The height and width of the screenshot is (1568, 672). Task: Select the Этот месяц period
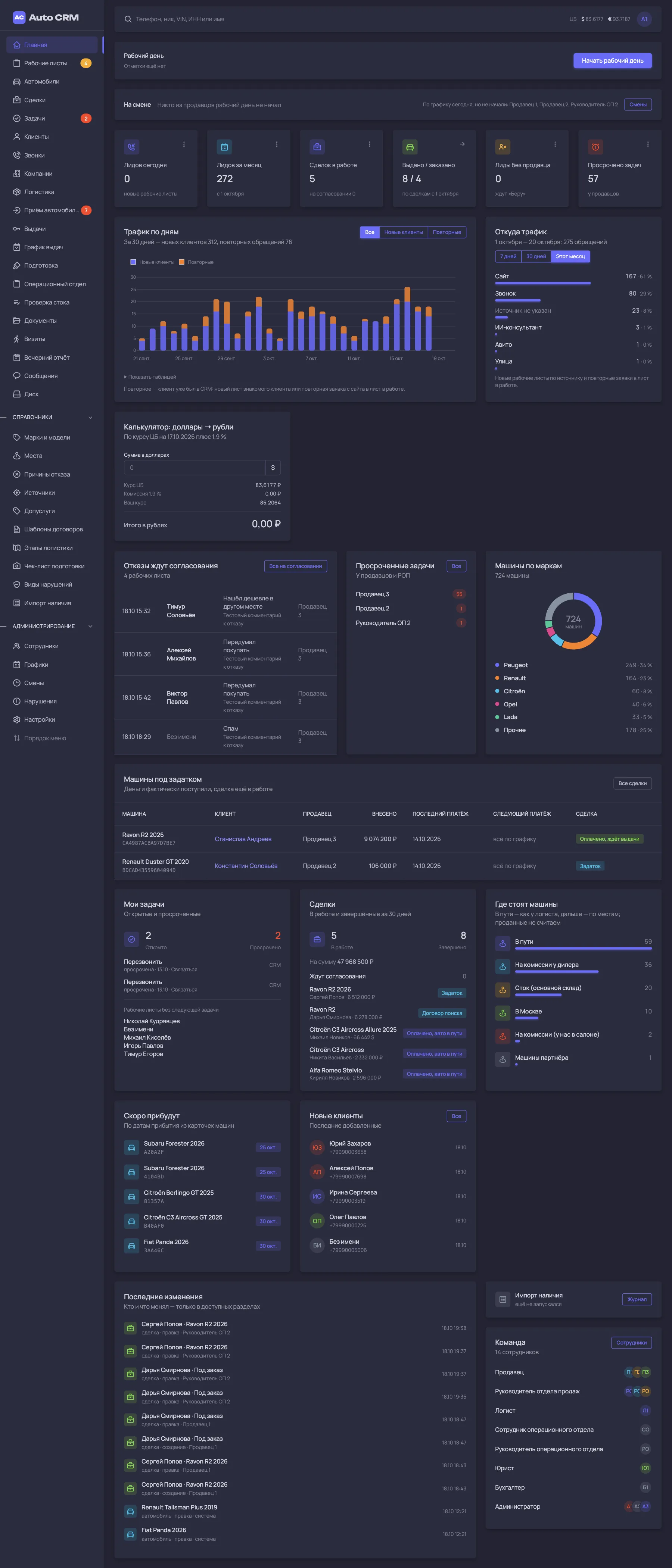(x=570, y=256)
